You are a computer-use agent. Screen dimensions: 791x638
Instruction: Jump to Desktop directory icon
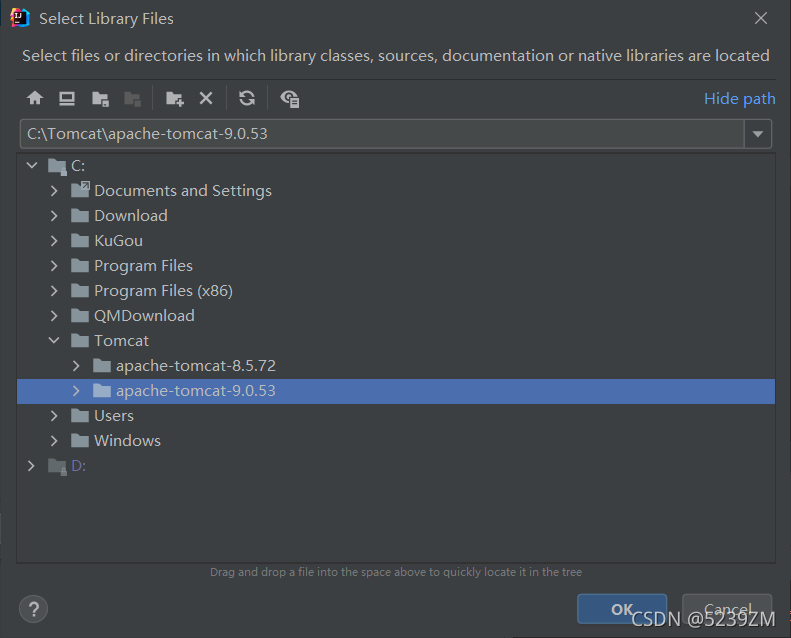tap(67, 98)
